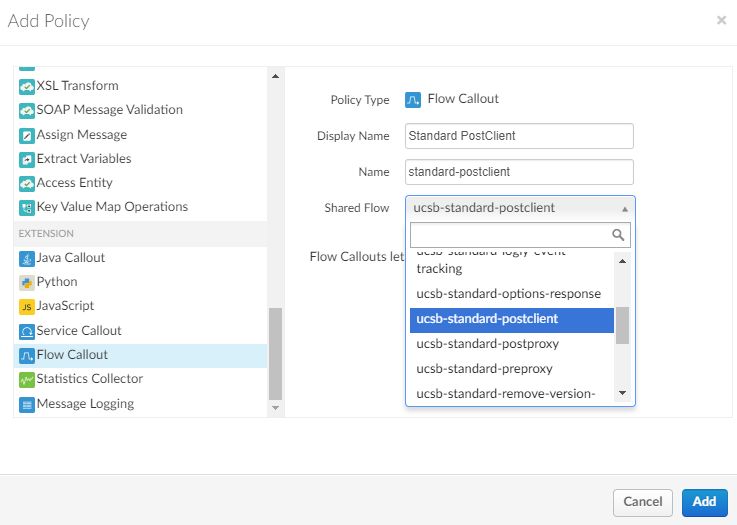Choose ucsb-standard-options-response from the list
Screen dimensions: 737x525
pyautogui.click(x=508, y=294)
